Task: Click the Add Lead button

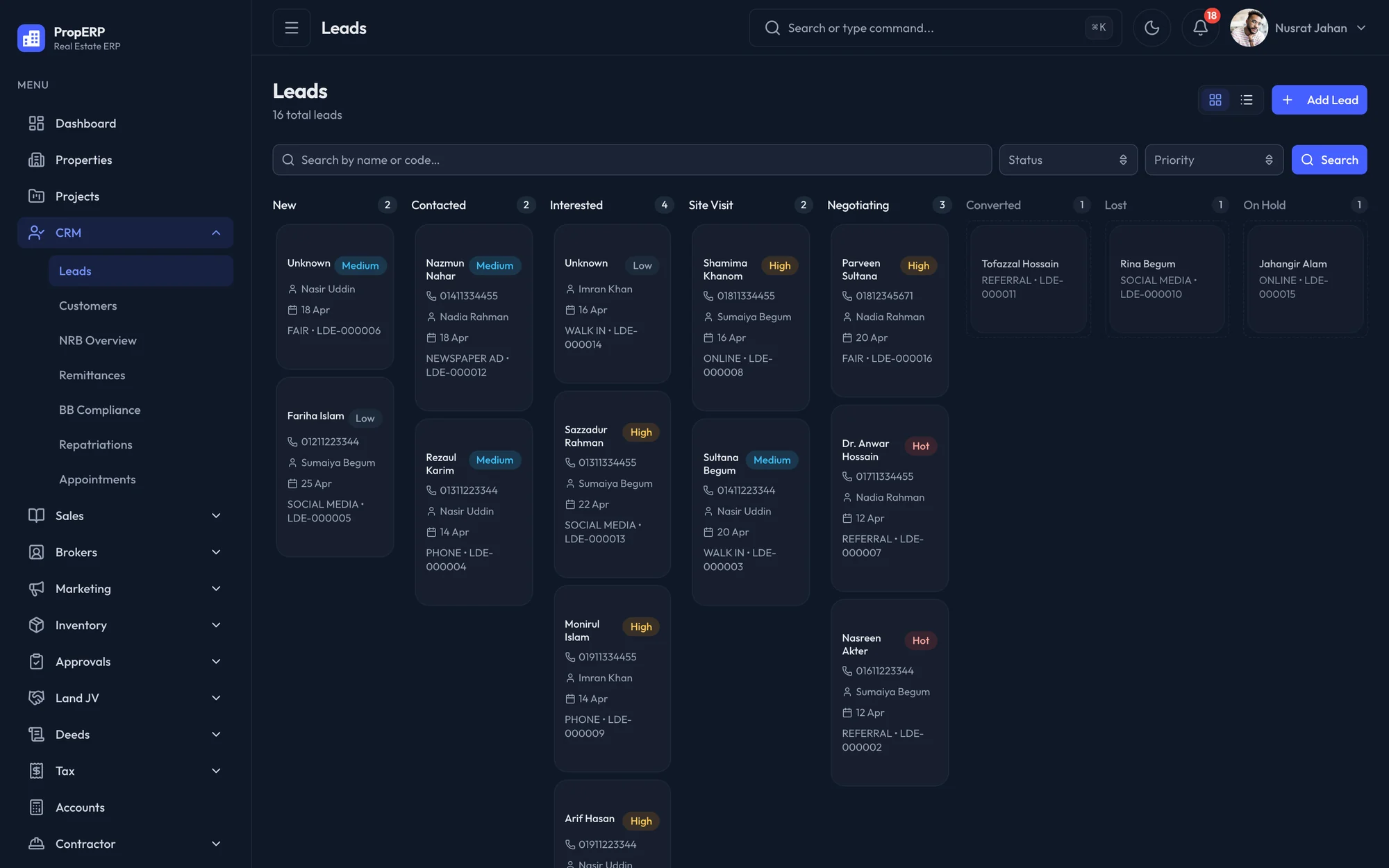Action: 1319,100
